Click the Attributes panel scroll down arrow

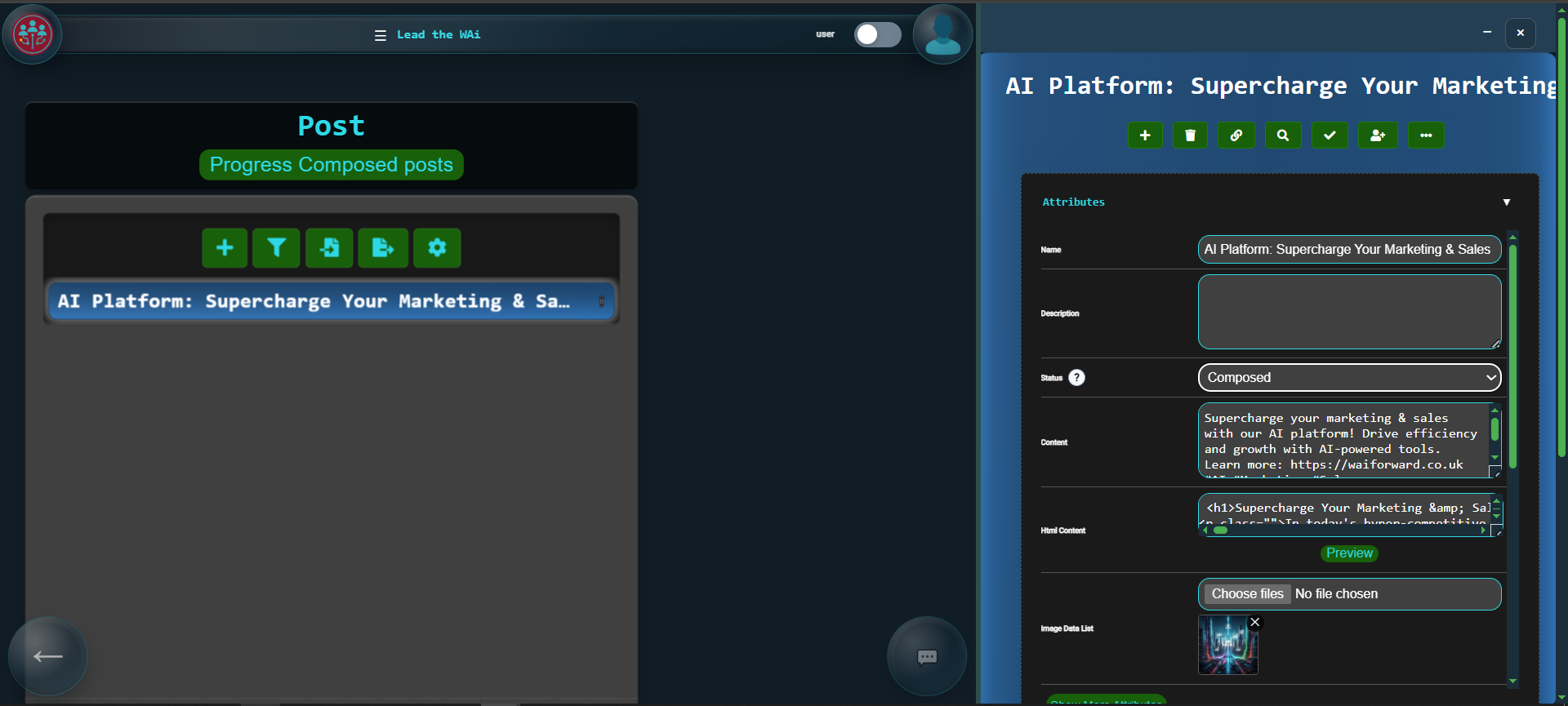pyautogui.click(x=1512, y=680)
